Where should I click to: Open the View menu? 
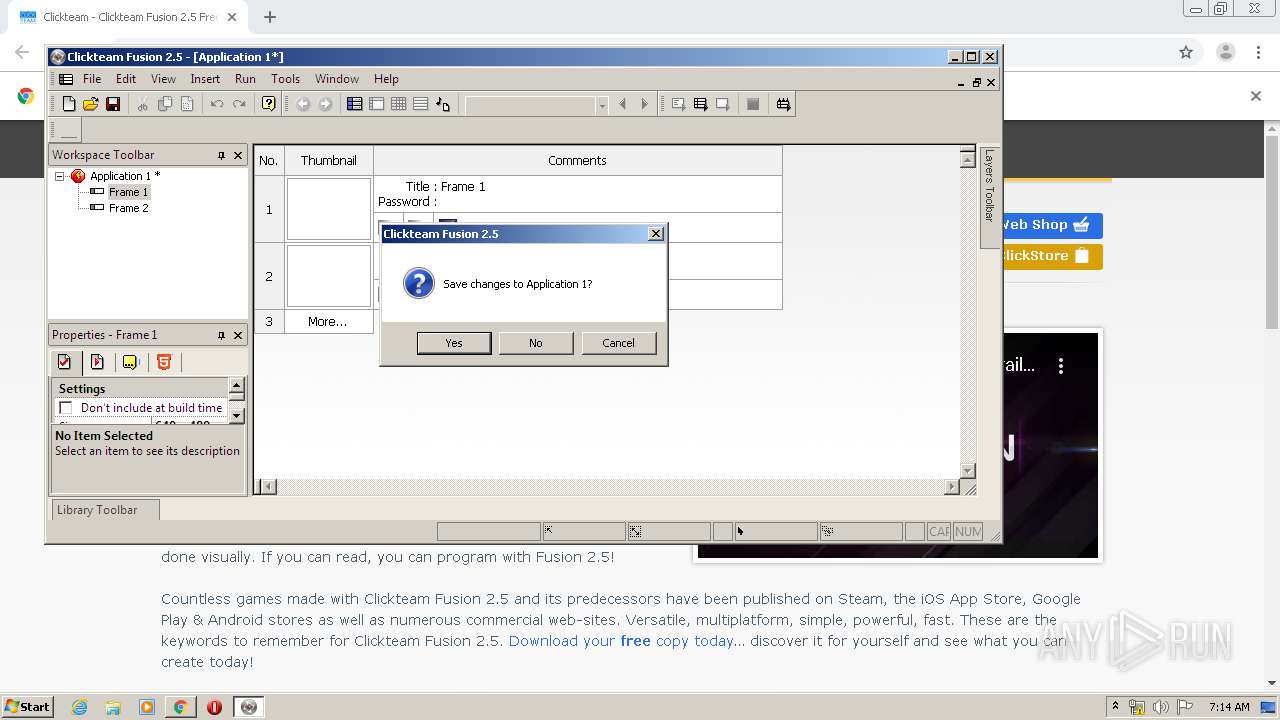[163, 79]
